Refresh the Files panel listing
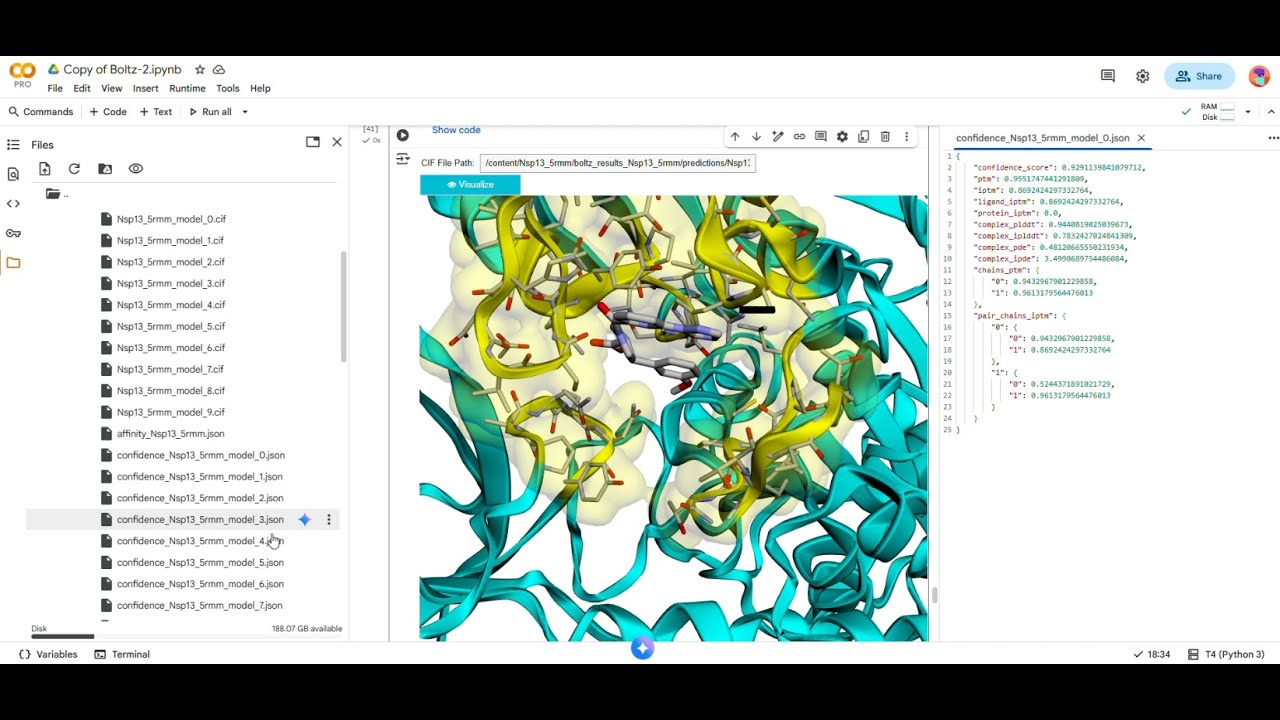The width and height of the screenshot is (1280, 720). point(74,169)
